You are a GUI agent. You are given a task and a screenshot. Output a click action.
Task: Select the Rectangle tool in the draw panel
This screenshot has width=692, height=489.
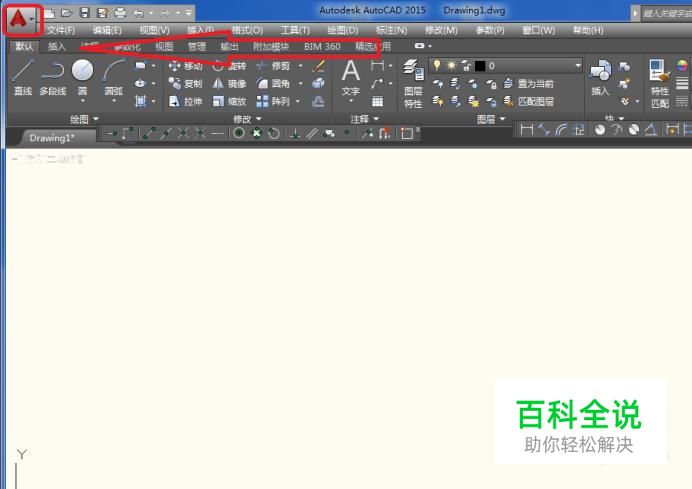140,66
